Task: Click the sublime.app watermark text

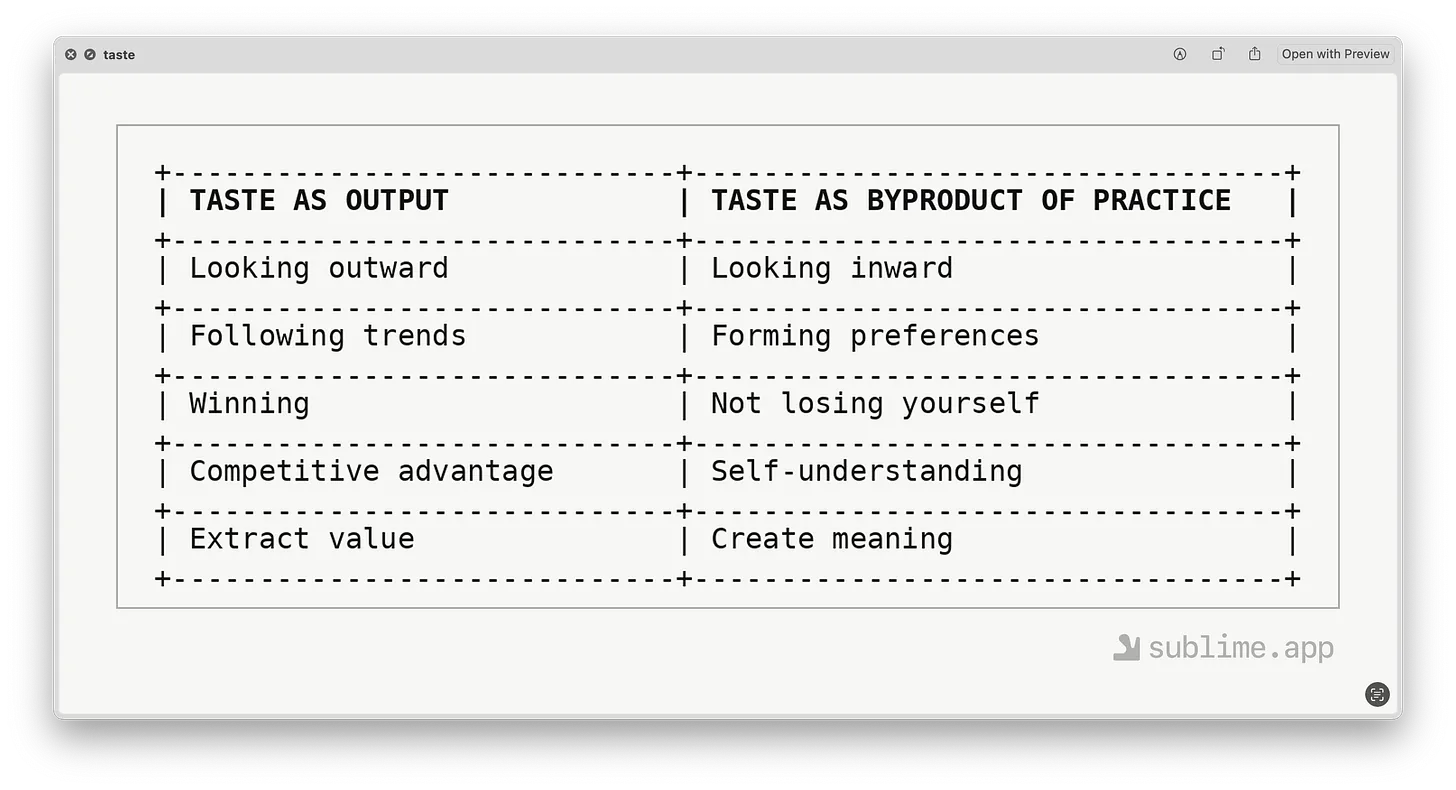Action: [x=1240, y=648]
